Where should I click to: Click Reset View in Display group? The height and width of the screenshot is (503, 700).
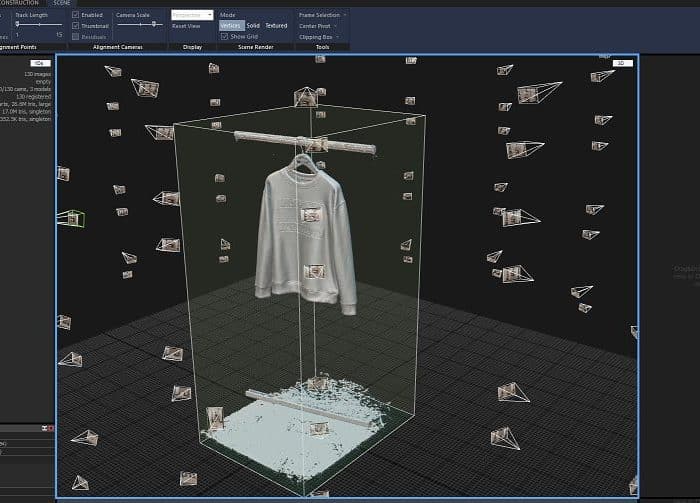tap(186, 26)
